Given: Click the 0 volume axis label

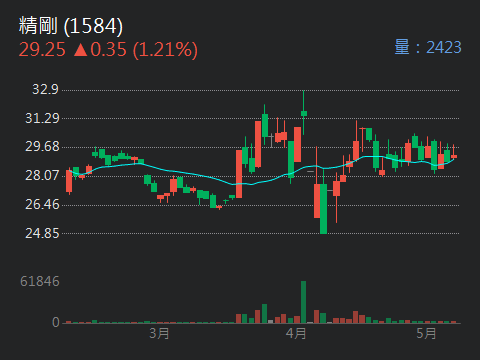Looking at the screenshot, I should [56, 322].
